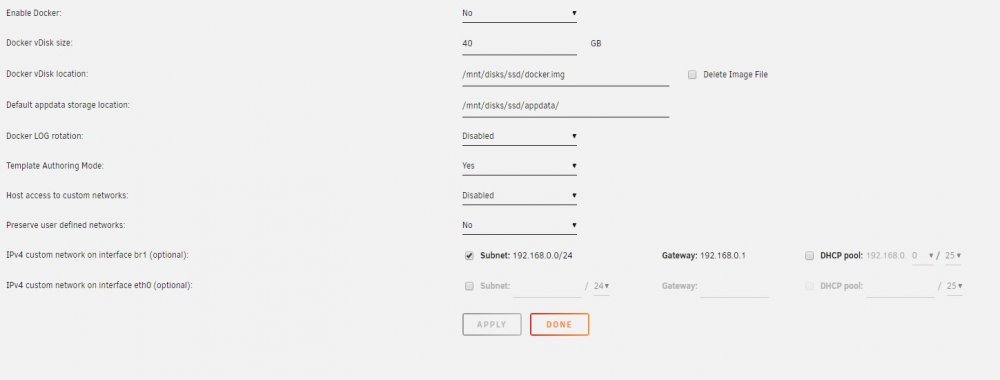Open the Preserve user defined networks dropdown
Screen dimensions: 1000x380
click(519, 225)
